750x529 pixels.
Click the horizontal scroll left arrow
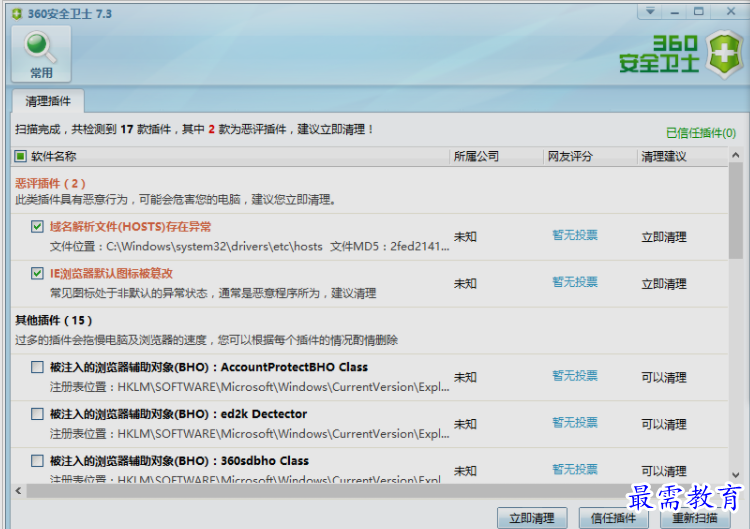tap(18, 491)
